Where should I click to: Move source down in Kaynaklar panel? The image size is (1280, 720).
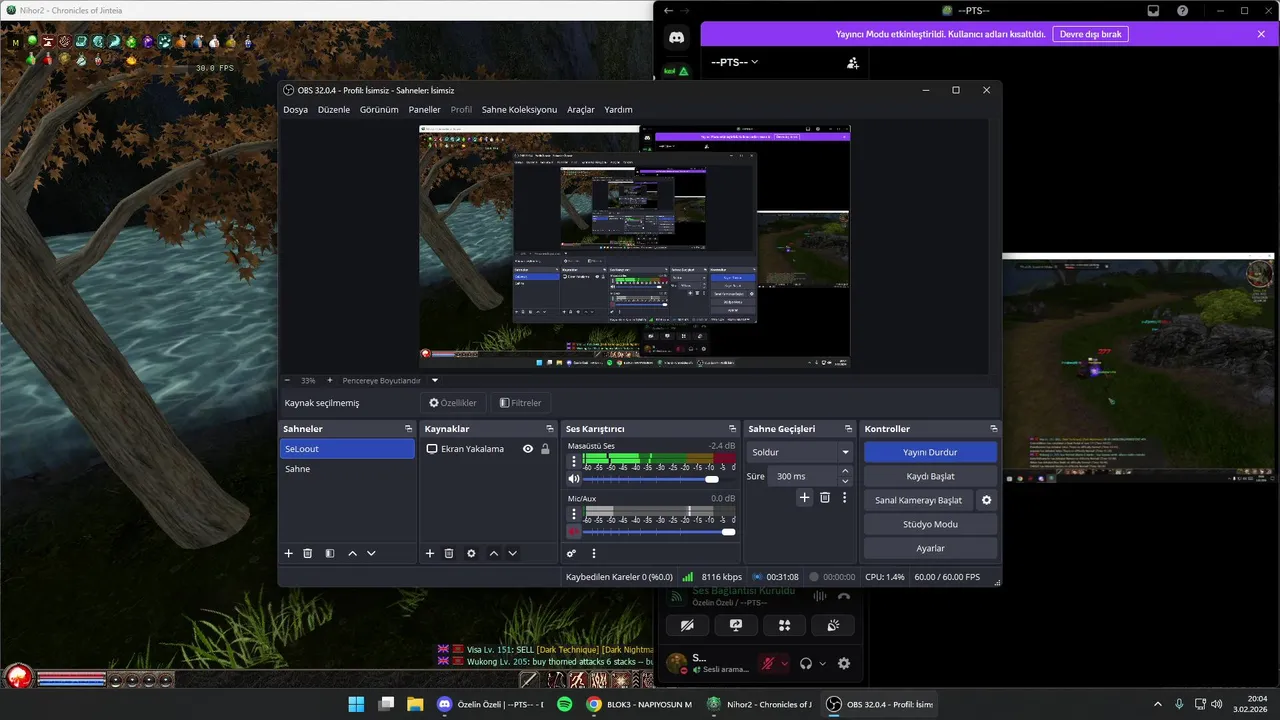[513, 553]
